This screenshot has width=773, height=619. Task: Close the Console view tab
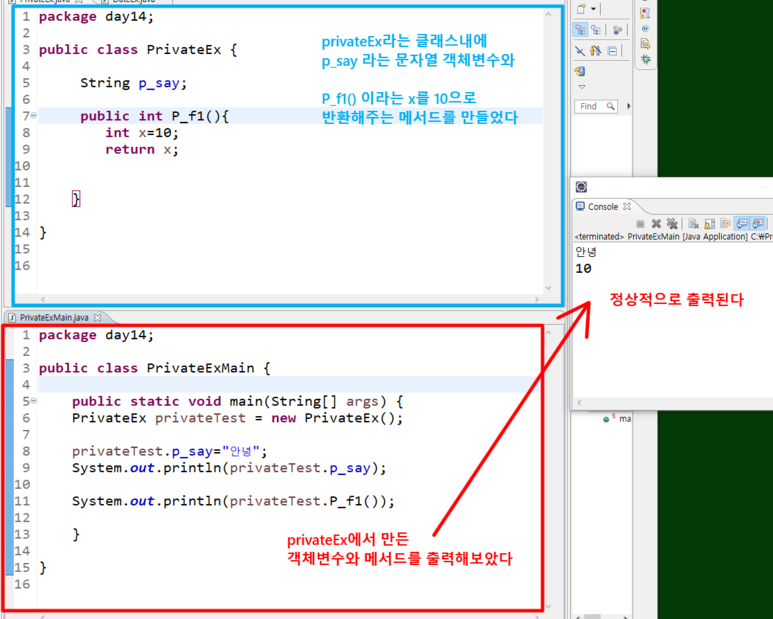point(627,206)
